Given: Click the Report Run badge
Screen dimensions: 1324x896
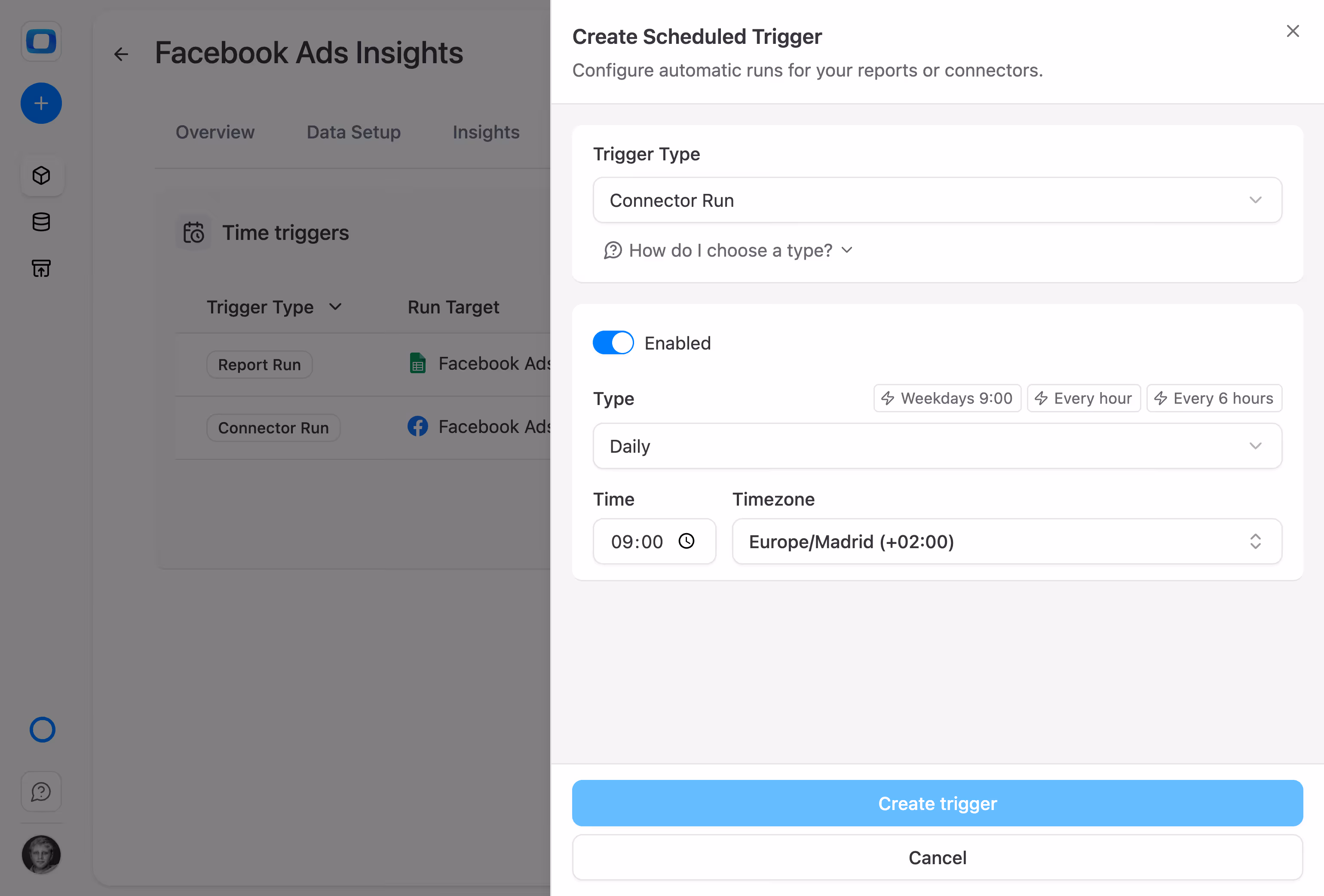Looking at the screenshot, I should [x=259, y=364].
